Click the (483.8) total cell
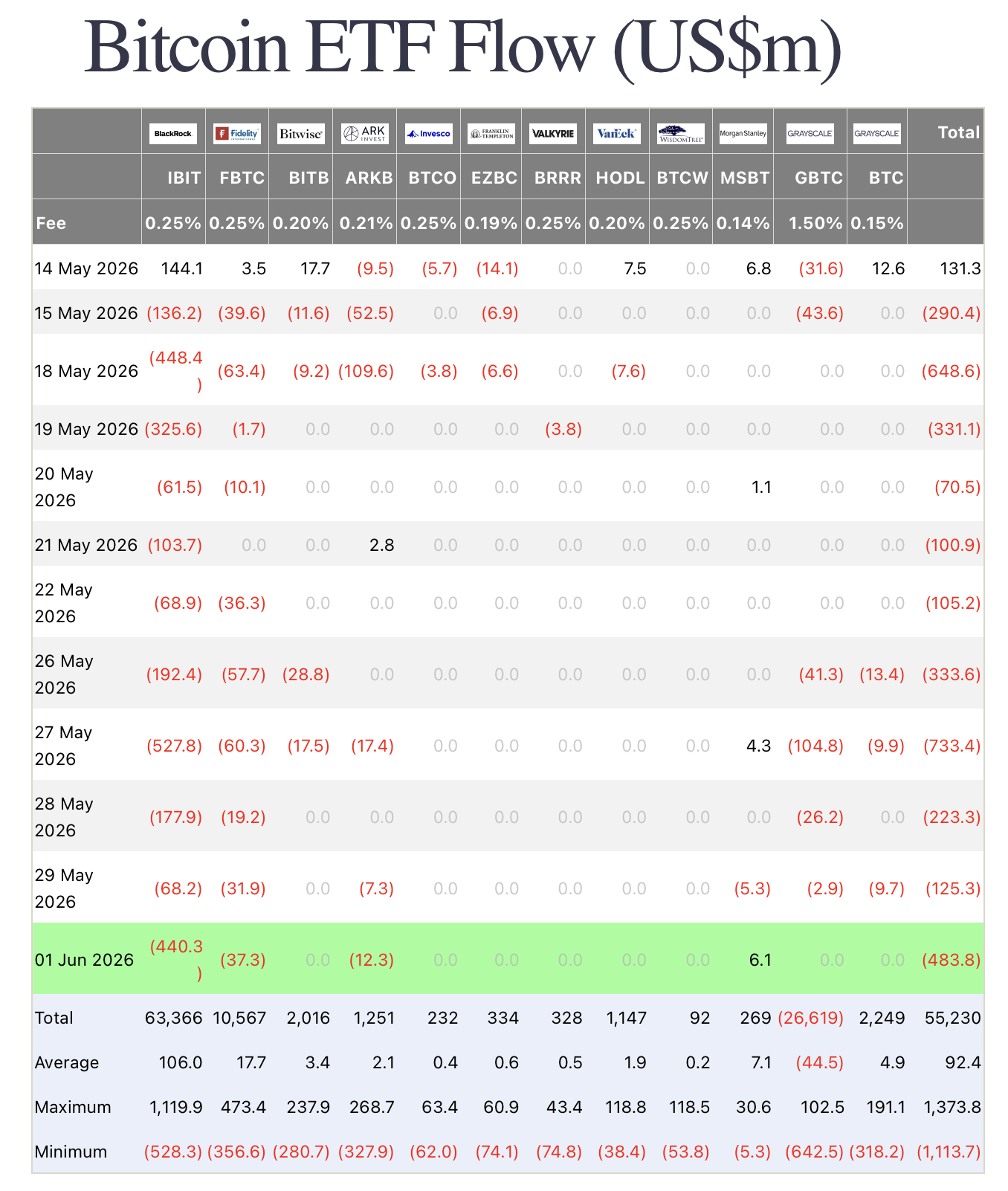 tap(952, 960)
